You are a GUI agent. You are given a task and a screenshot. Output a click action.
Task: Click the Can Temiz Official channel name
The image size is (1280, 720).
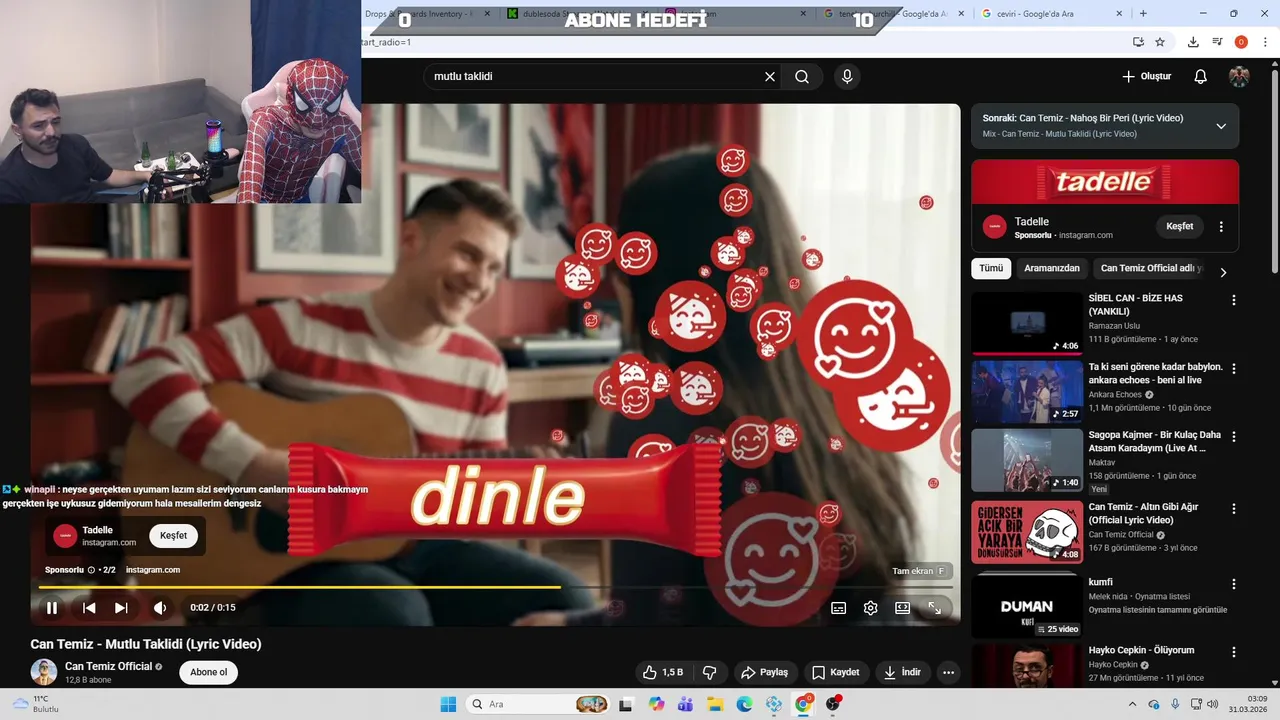108,666
